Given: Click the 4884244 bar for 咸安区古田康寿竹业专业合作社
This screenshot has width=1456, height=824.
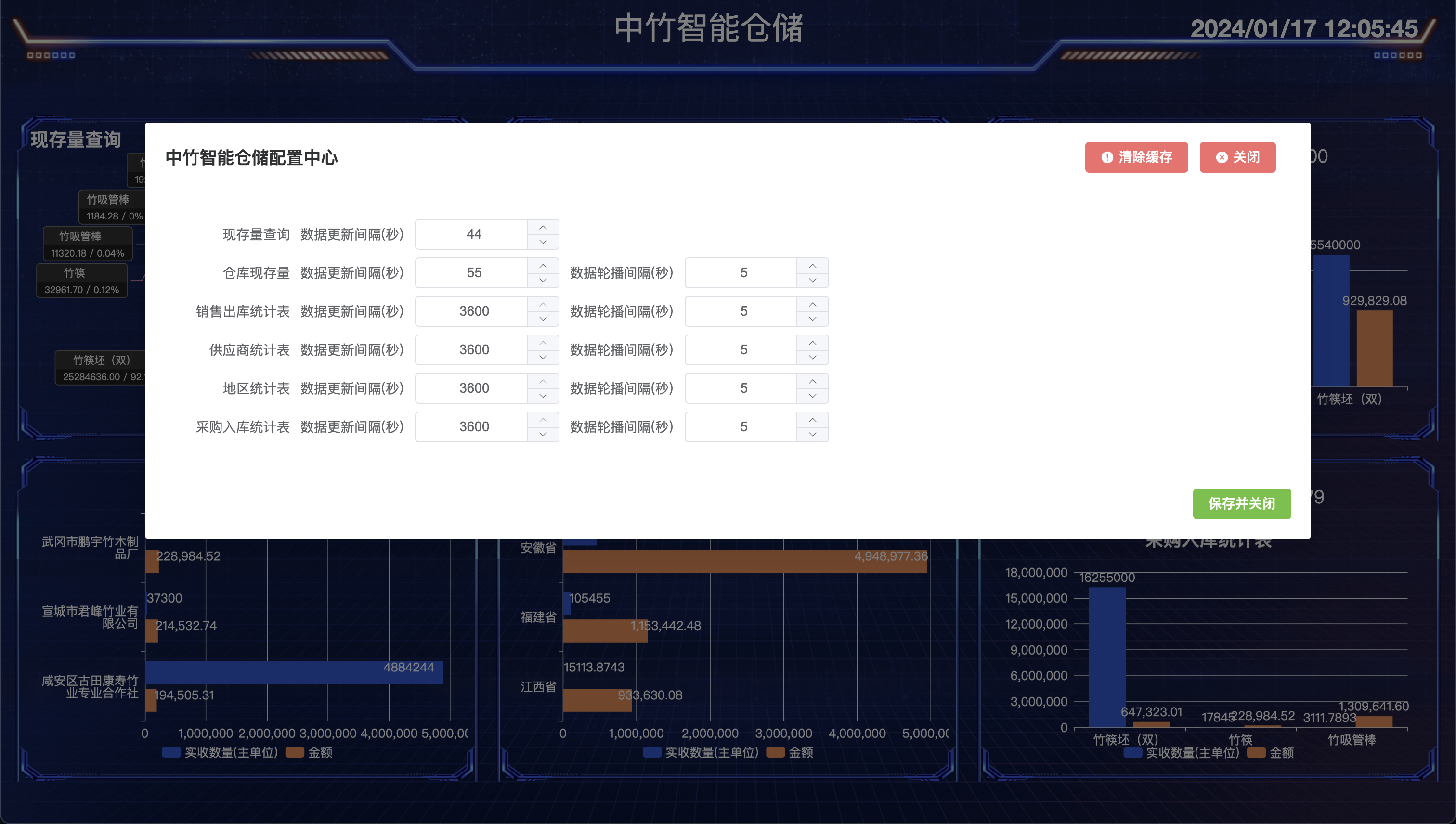Looking at the screenshot, I should pos(294,673).
